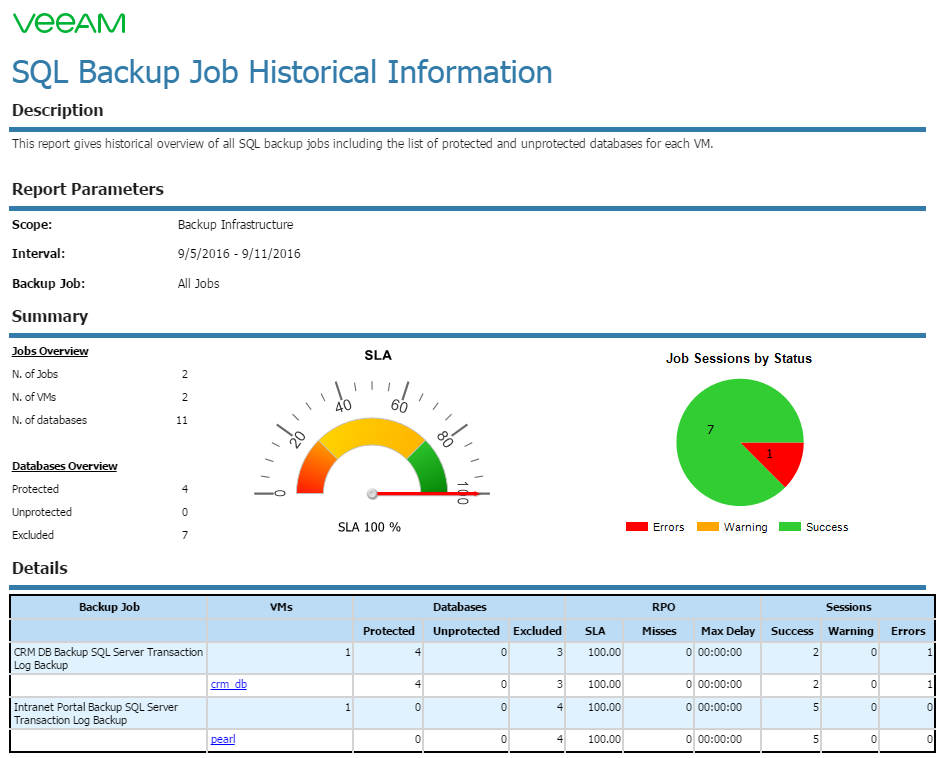Click the 'SLA 100 %' gauge caption
The width and height of the screenshot is (945, 758).
[369, 527]
